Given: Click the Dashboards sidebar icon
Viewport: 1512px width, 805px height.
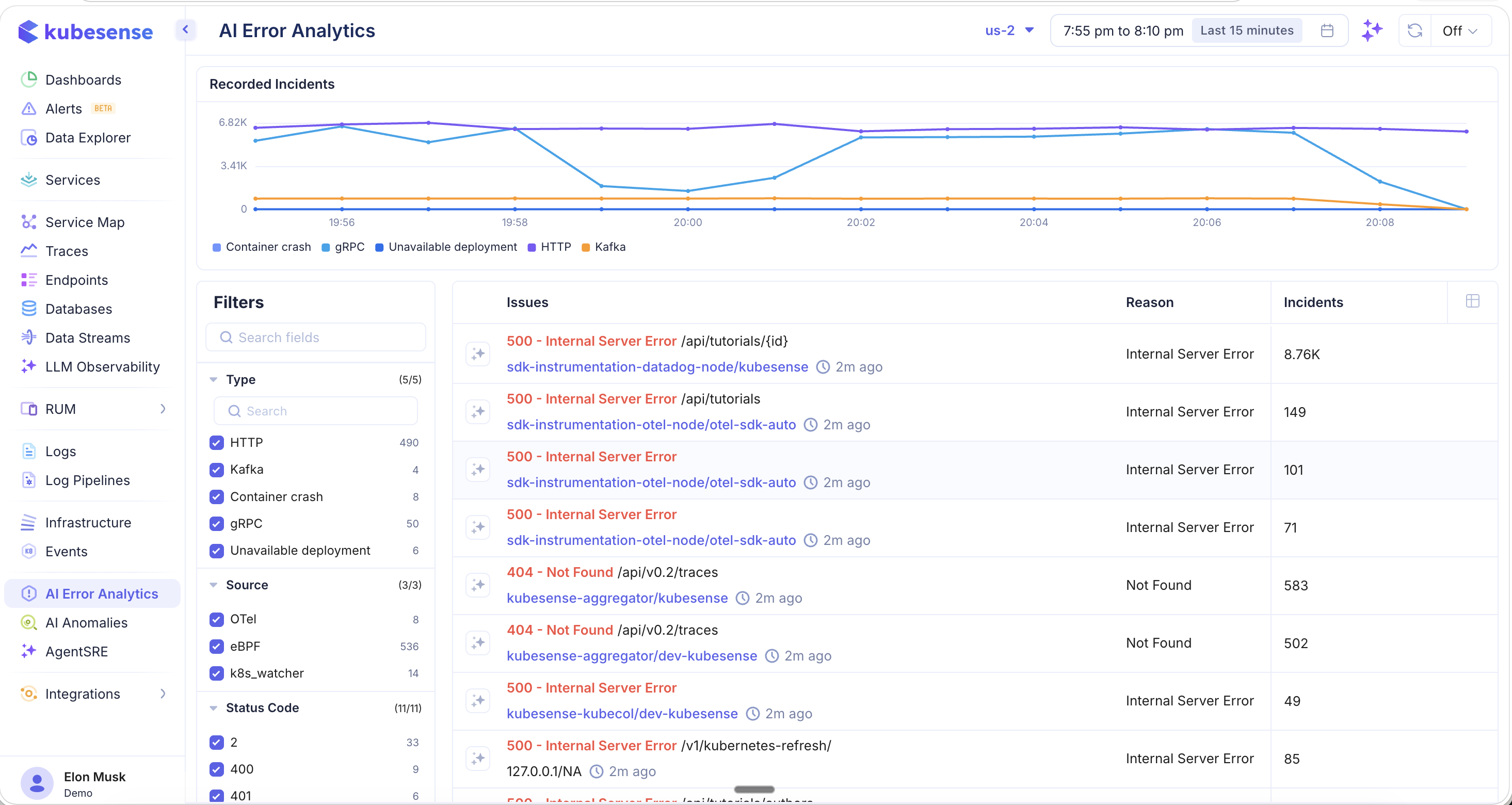Looking at the screenshot, I should [x=28, y=79].
